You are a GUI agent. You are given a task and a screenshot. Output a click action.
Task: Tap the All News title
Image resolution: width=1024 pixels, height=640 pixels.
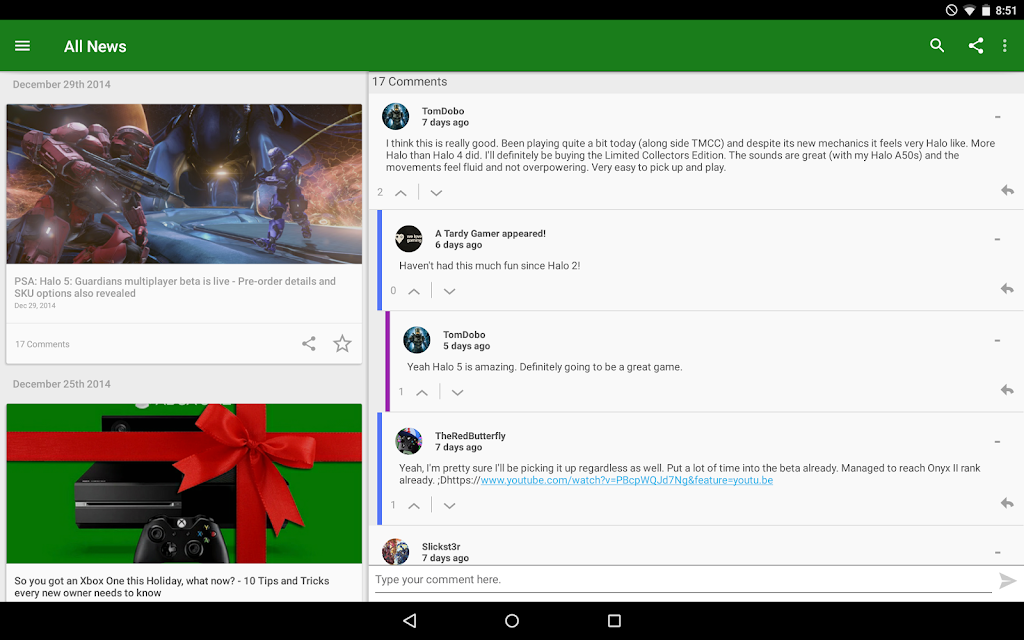[x=95, y=46]
